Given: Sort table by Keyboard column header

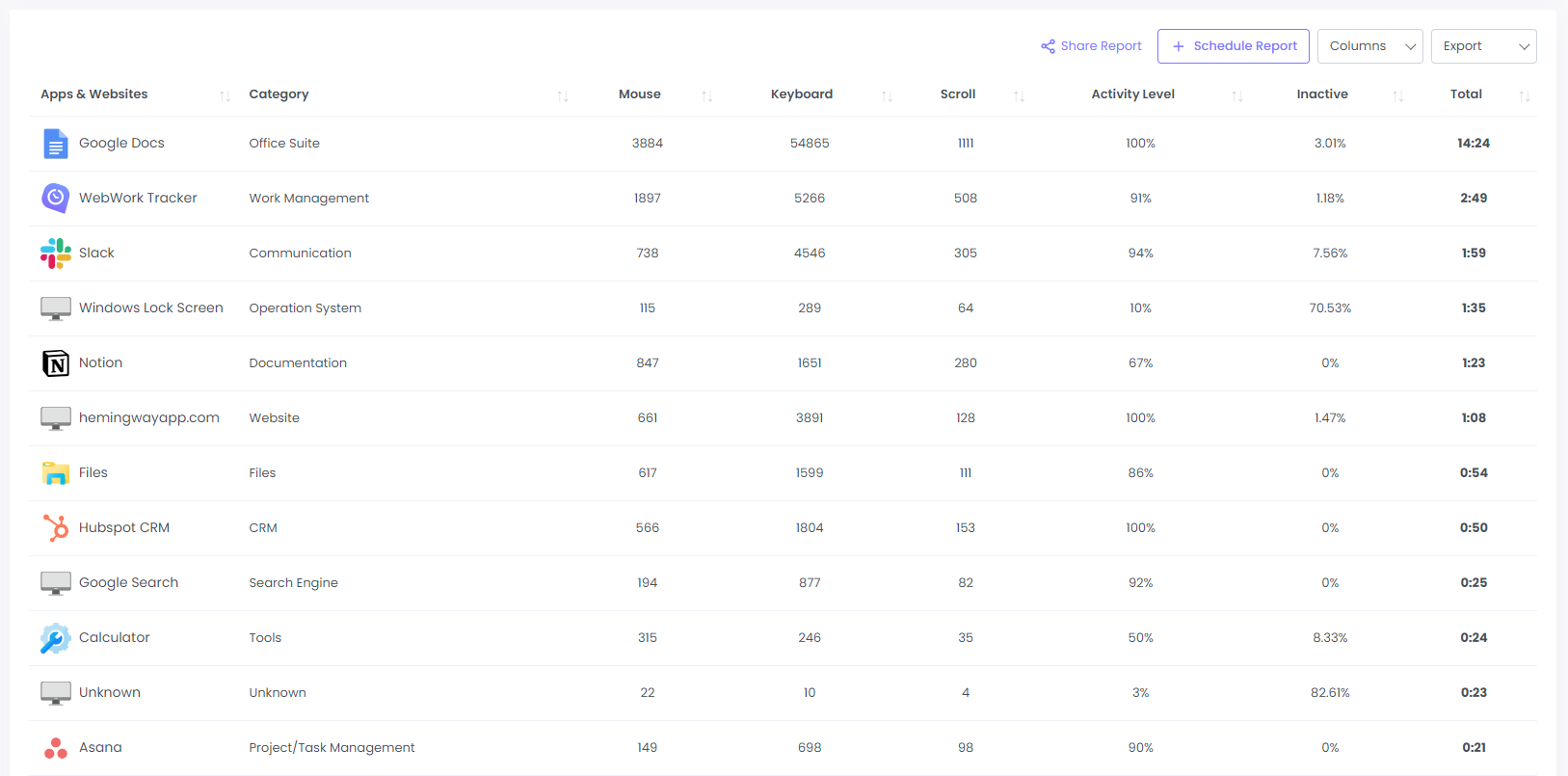Looking at the screenshot, I should [801, 94].
